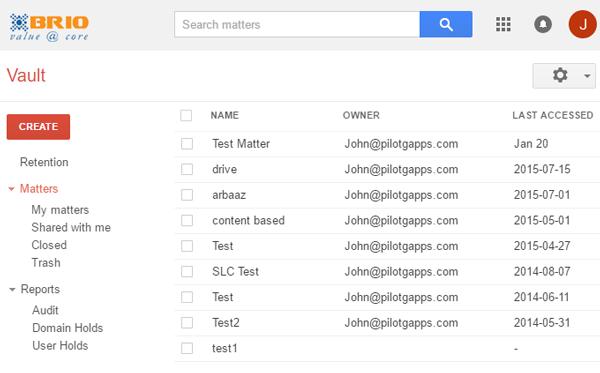Screen dimensions: 600x373
Task: Open the content based matter
Action: pyautogui.click(x=248, y=221)
